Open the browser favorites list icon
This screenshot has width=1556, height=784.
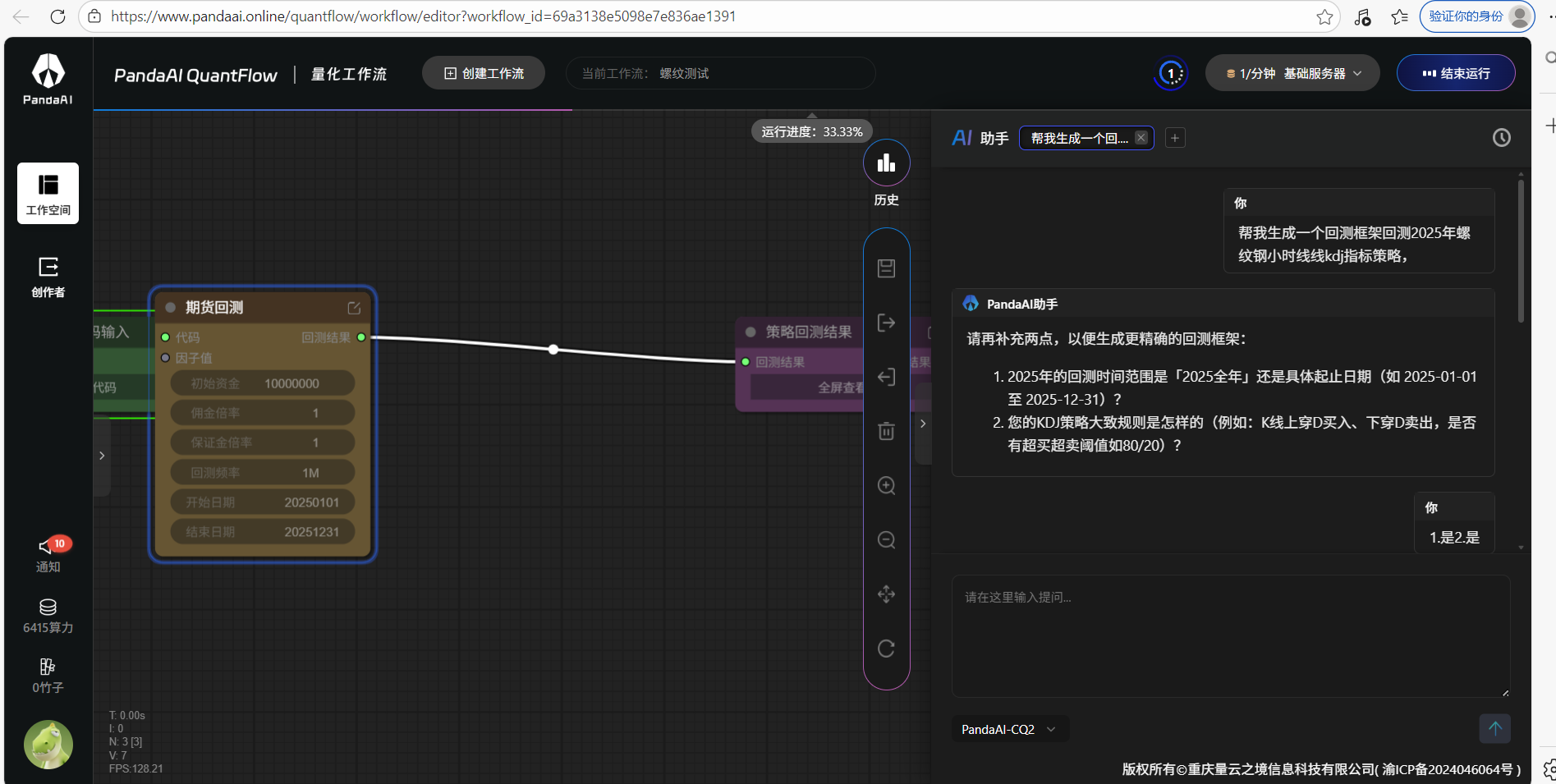pyautogui.click(x=1399, y=16)
